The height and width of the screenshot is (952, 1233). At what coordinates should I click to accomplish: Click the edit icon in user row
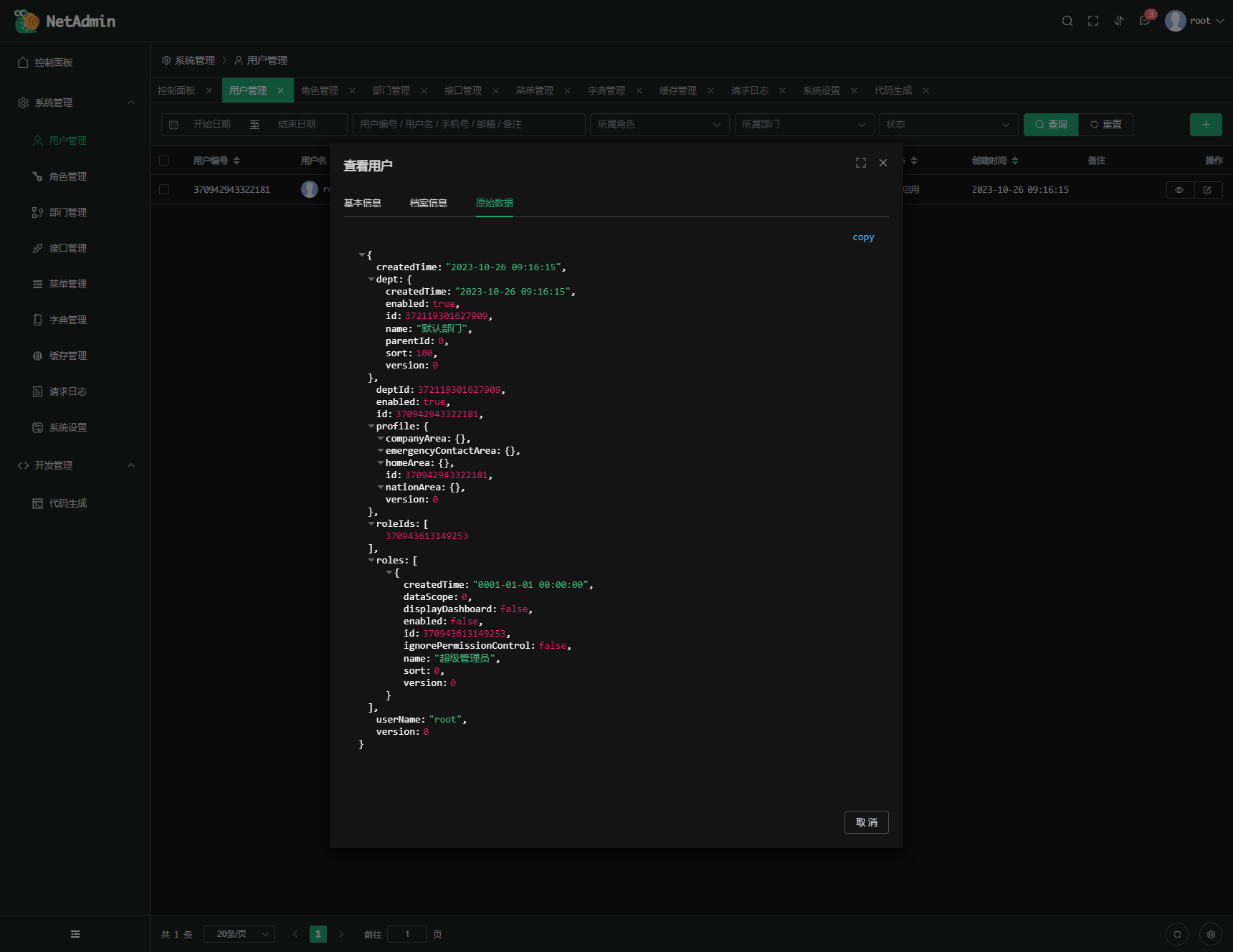(1207, 190)
